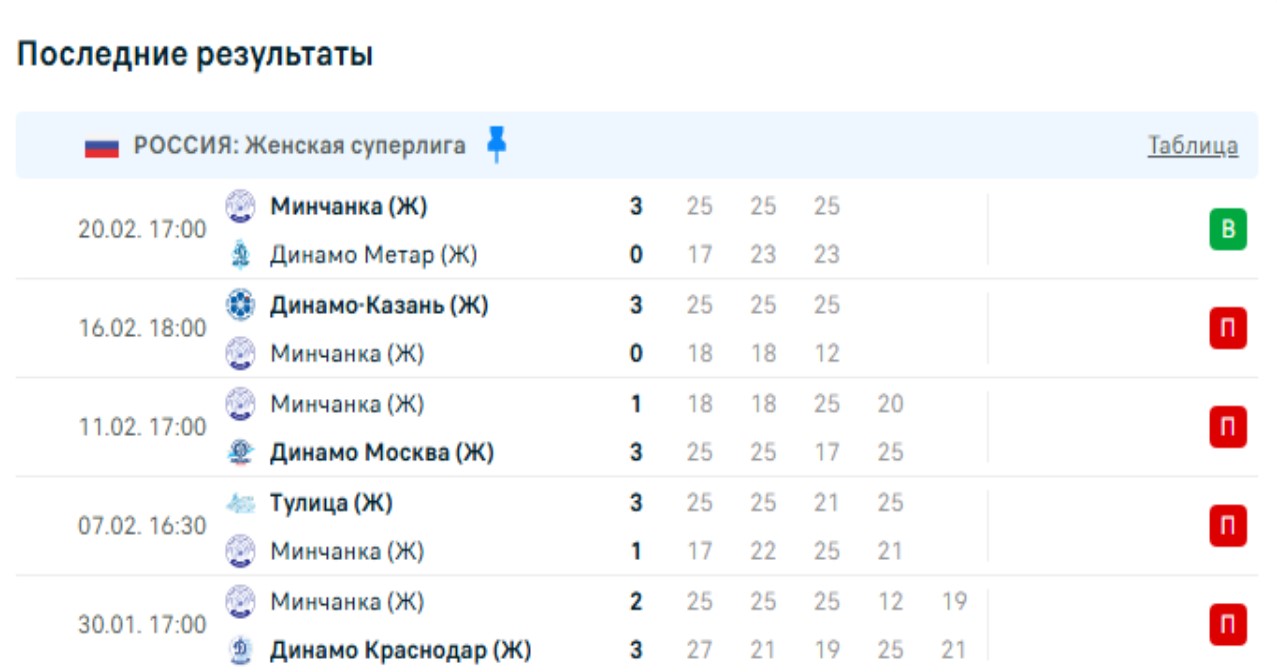Click Dinamo Moskva team logo
1277x672 pixels.
[240, 453]
